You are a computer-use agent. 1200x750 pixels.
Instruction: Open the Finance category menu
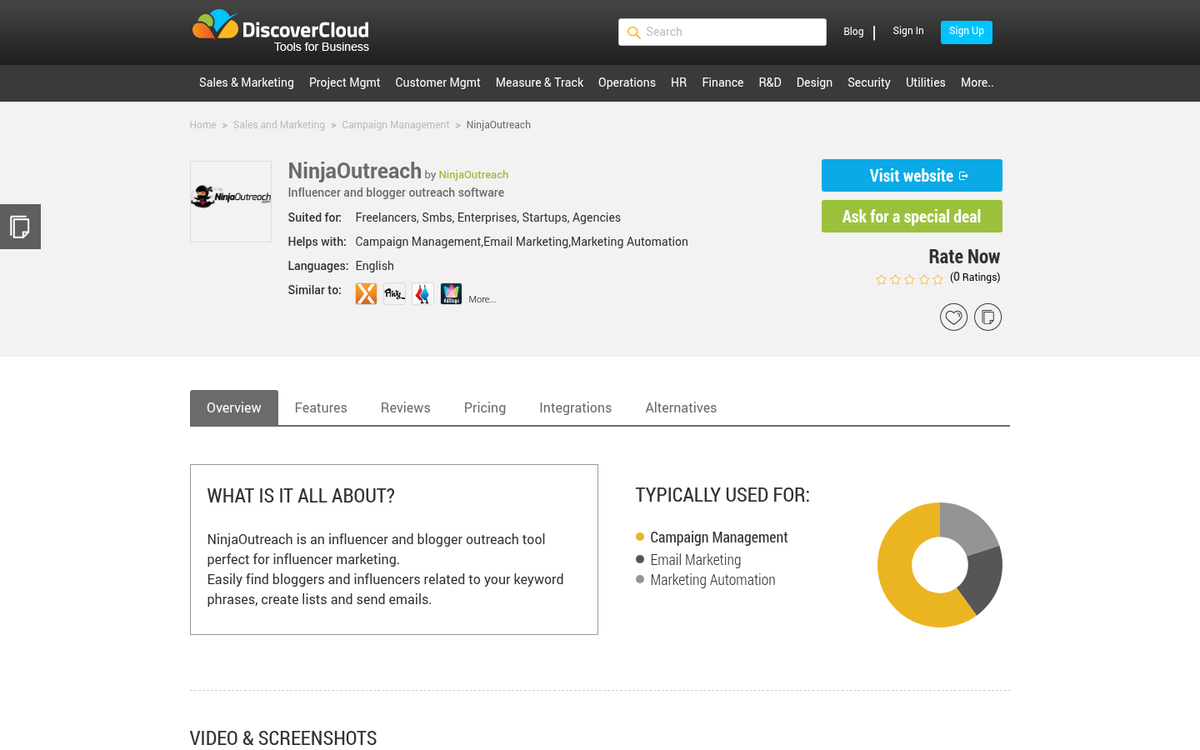(x=722, y=83)
